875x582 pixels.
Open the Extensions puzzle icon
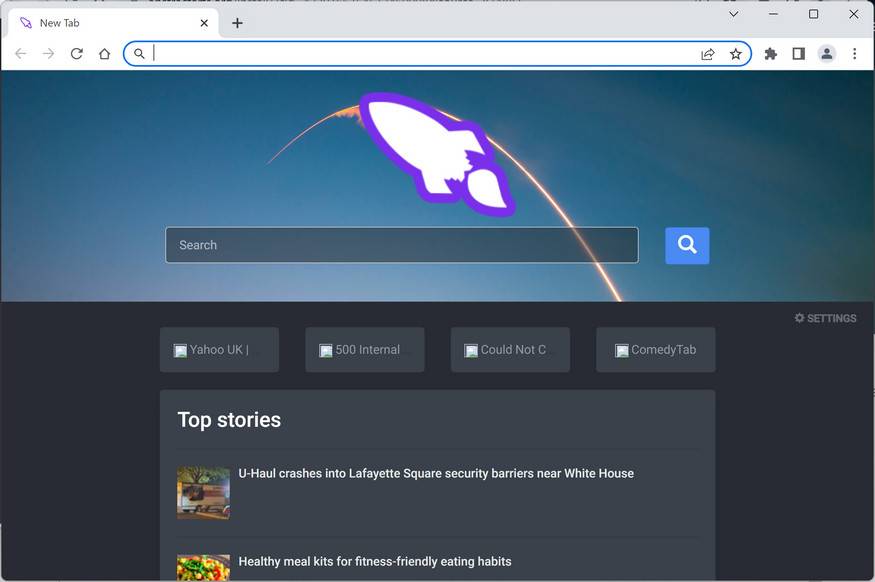point(771,54)
